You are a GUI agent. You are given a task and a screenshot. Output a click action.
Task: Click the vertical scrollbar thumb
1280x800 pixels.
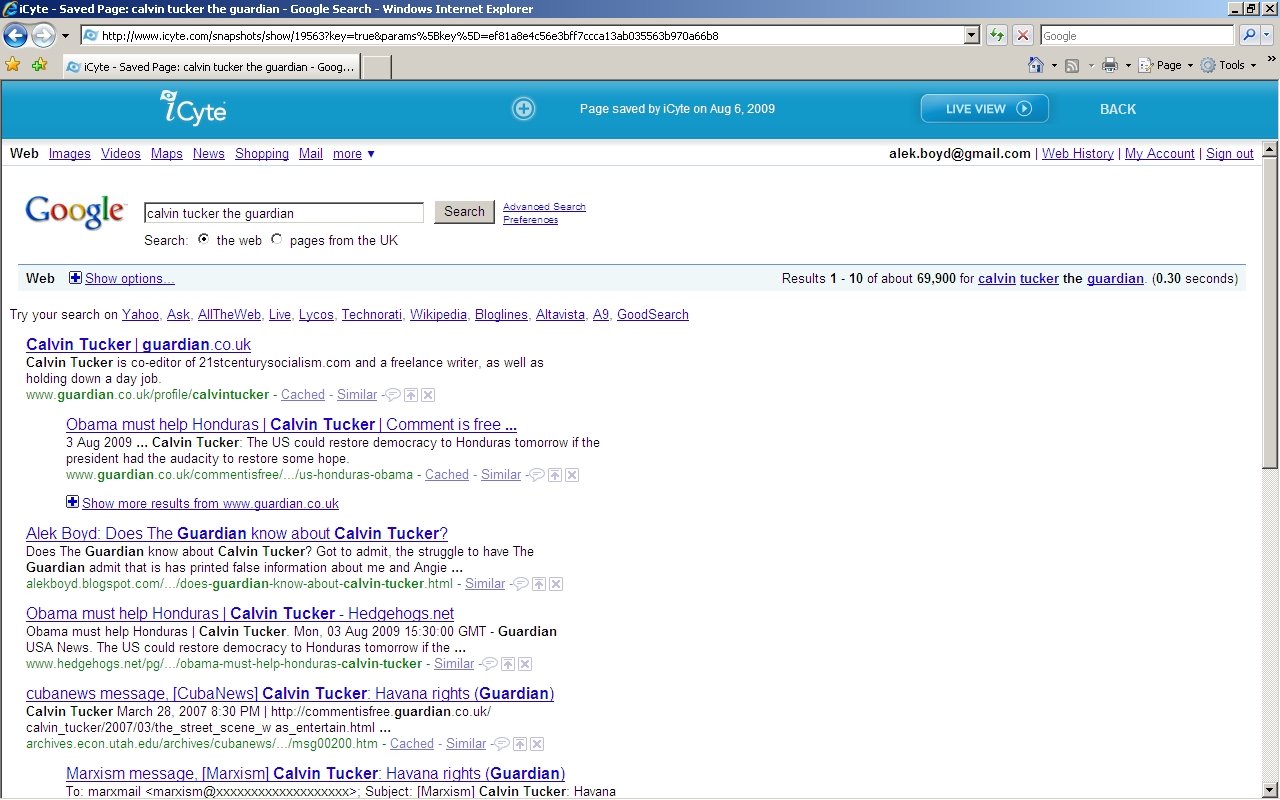coord(1270,312)
